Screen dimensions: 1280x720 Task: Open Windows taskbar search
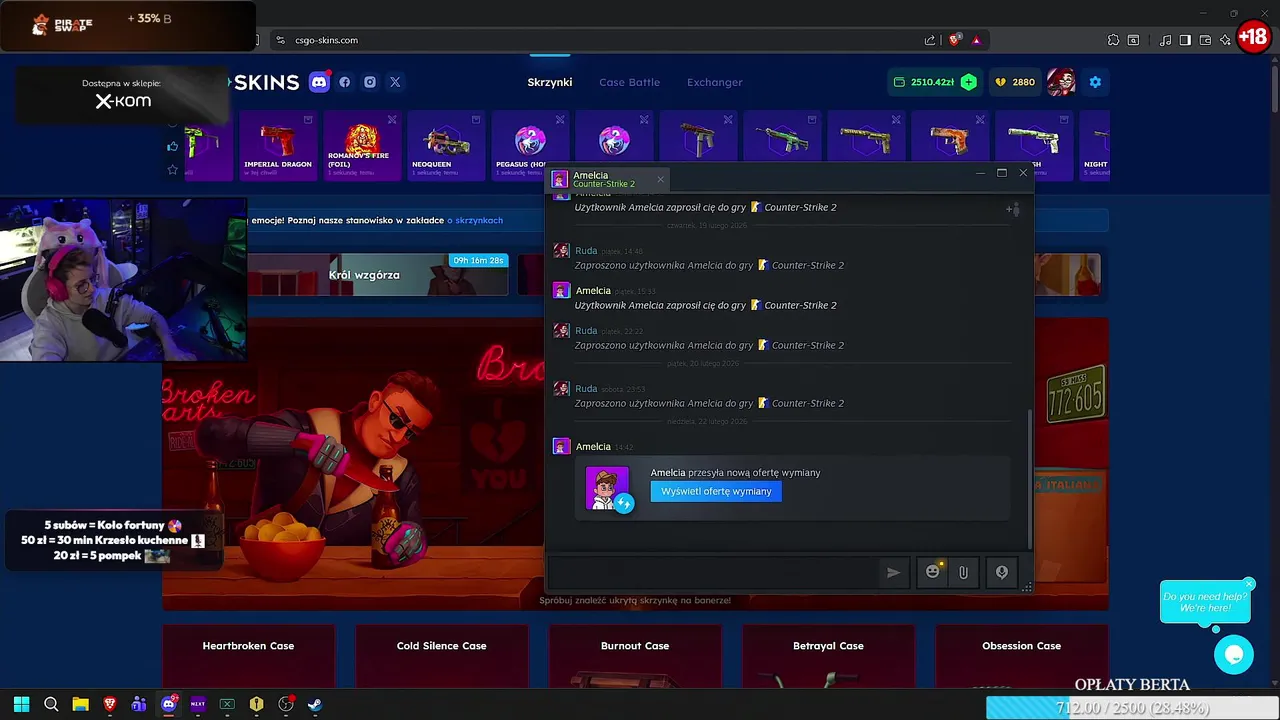point(51,704)
